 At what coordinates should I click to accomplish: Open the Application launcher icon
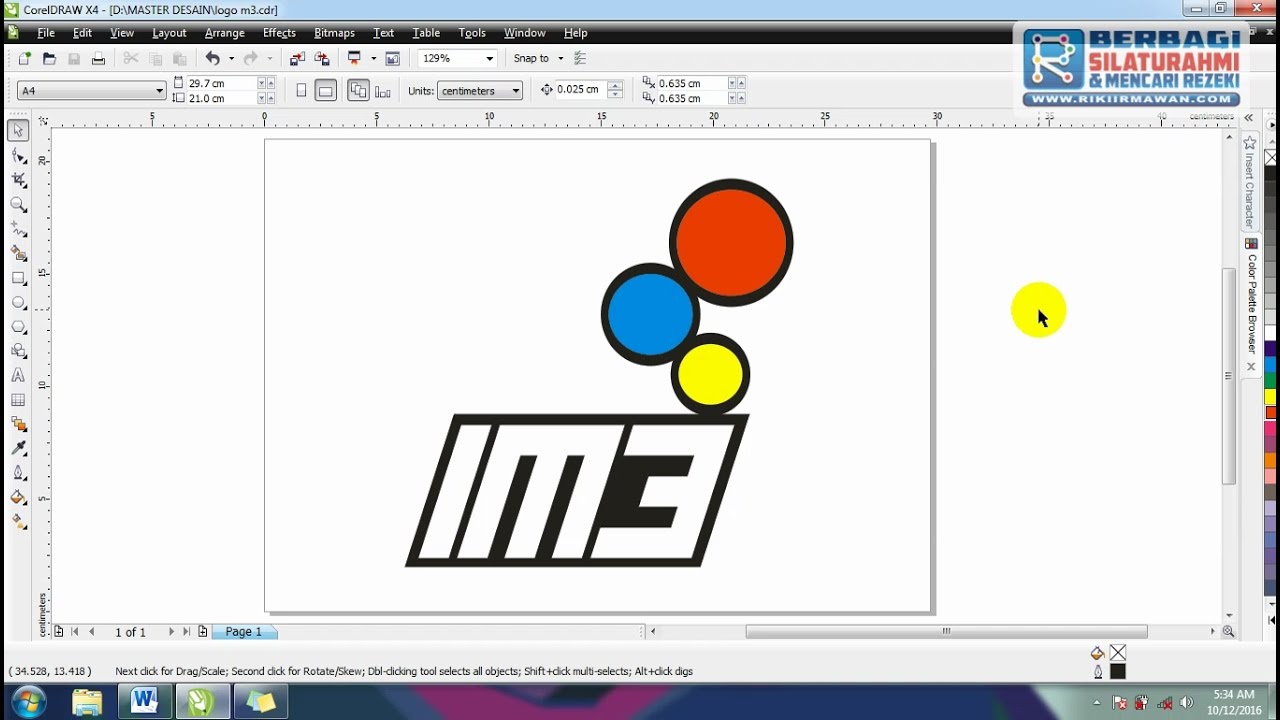pyautogui.click(x=354, y=59)
